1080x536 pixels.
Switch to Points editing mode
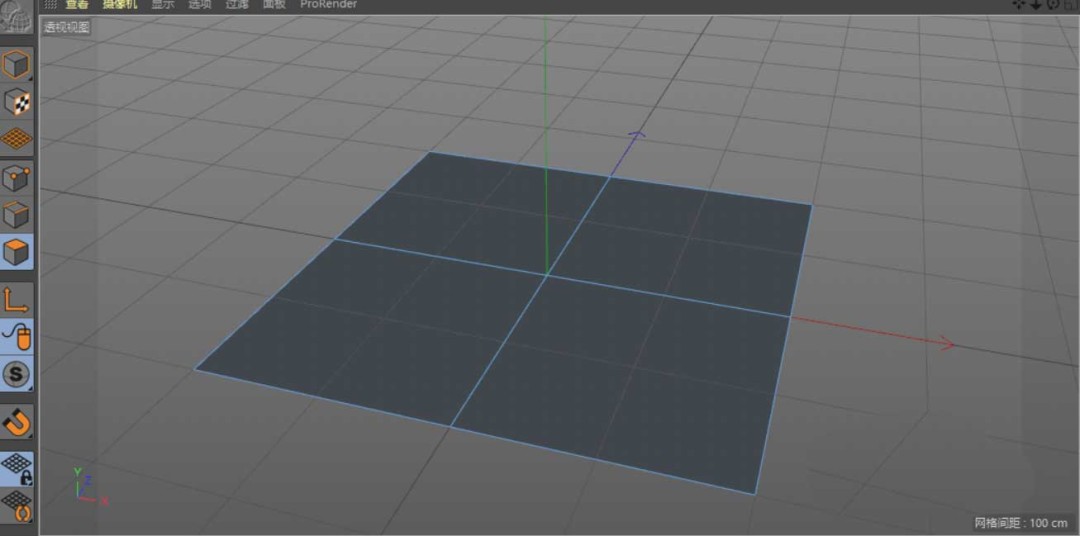(x=17, y=178)
